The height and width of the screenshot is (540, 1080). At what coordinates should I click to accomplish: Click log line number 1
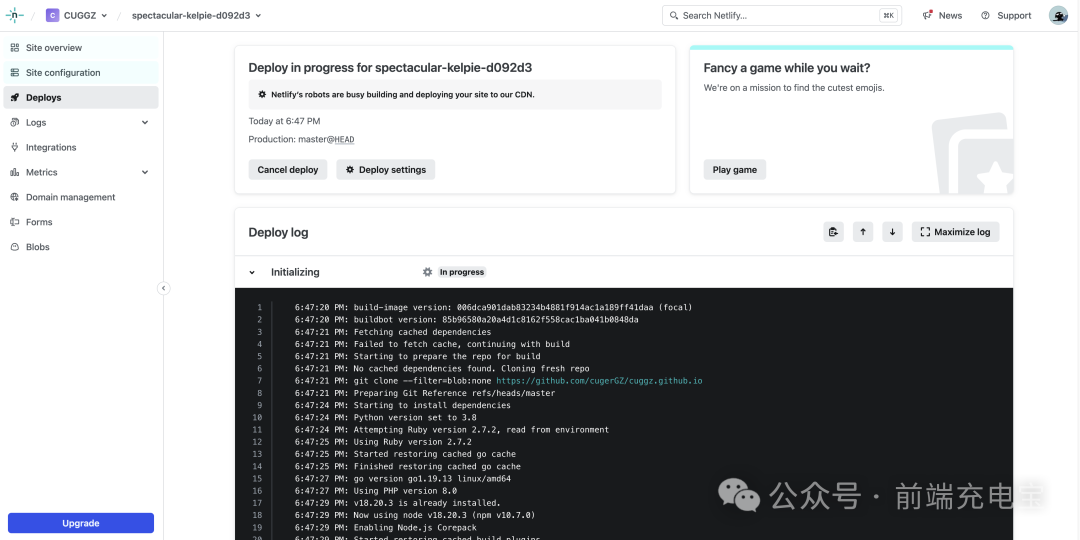[x=260, y=307]
